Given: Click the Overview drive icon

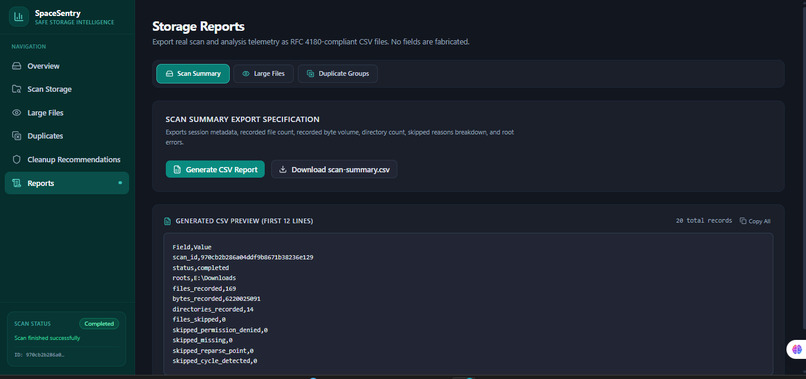Looking at the screenshot, I should pyautogui.click(x=17, y=66).
